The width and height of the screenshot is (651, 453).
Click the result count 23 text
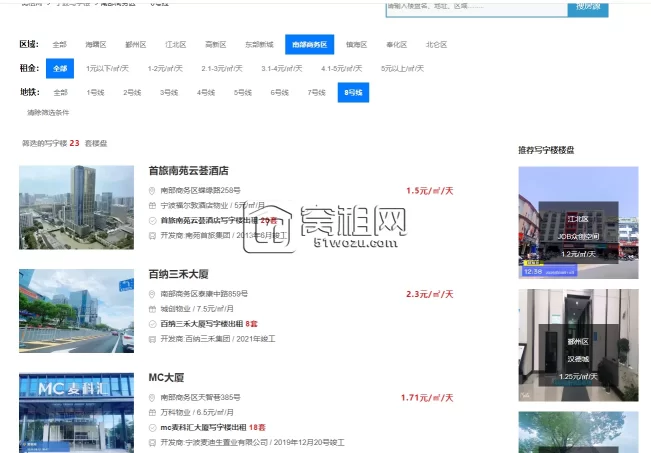[74, 143]
